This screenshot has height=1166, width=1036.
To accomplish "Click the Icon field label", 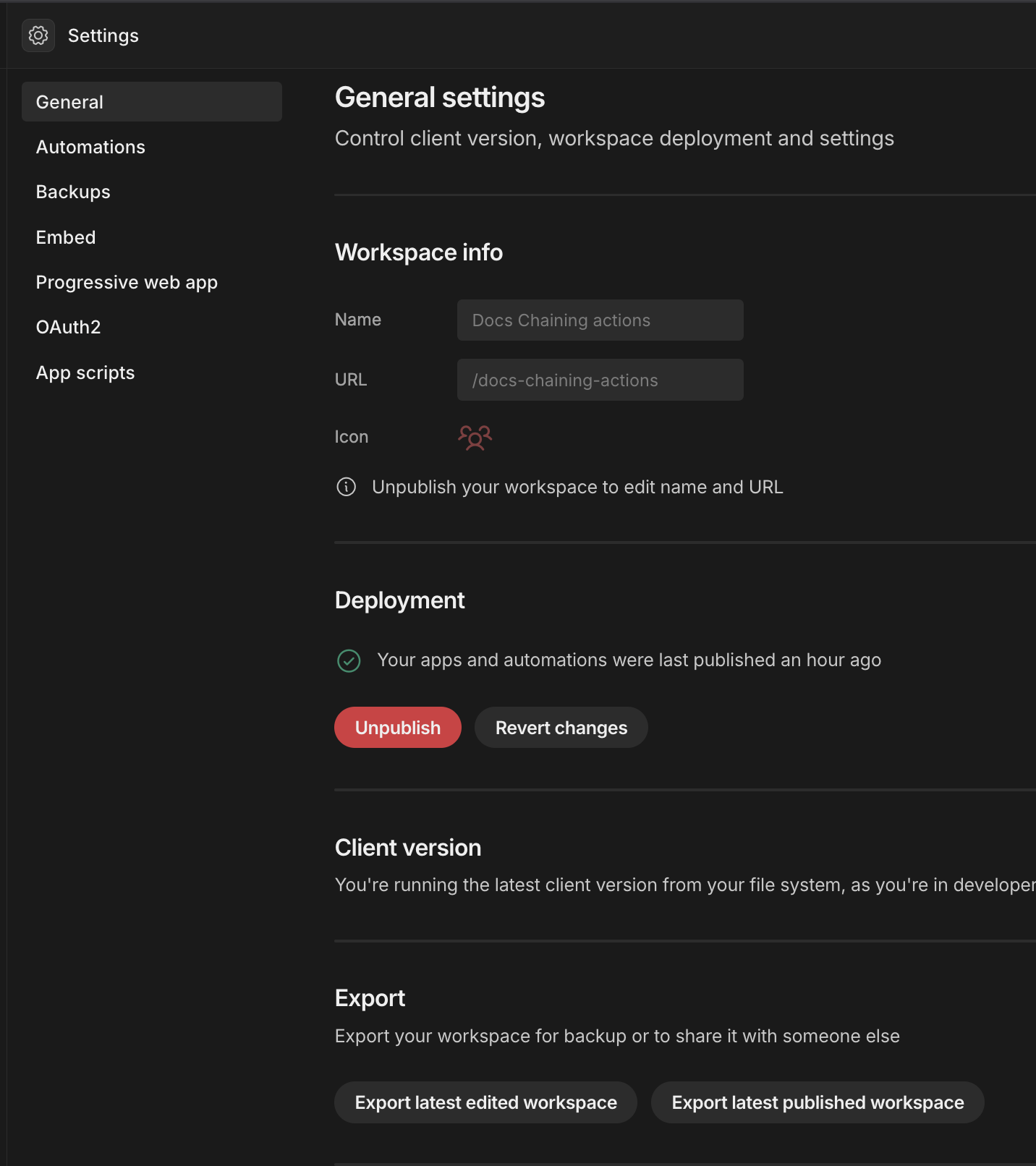I will (x=352, y=437).
